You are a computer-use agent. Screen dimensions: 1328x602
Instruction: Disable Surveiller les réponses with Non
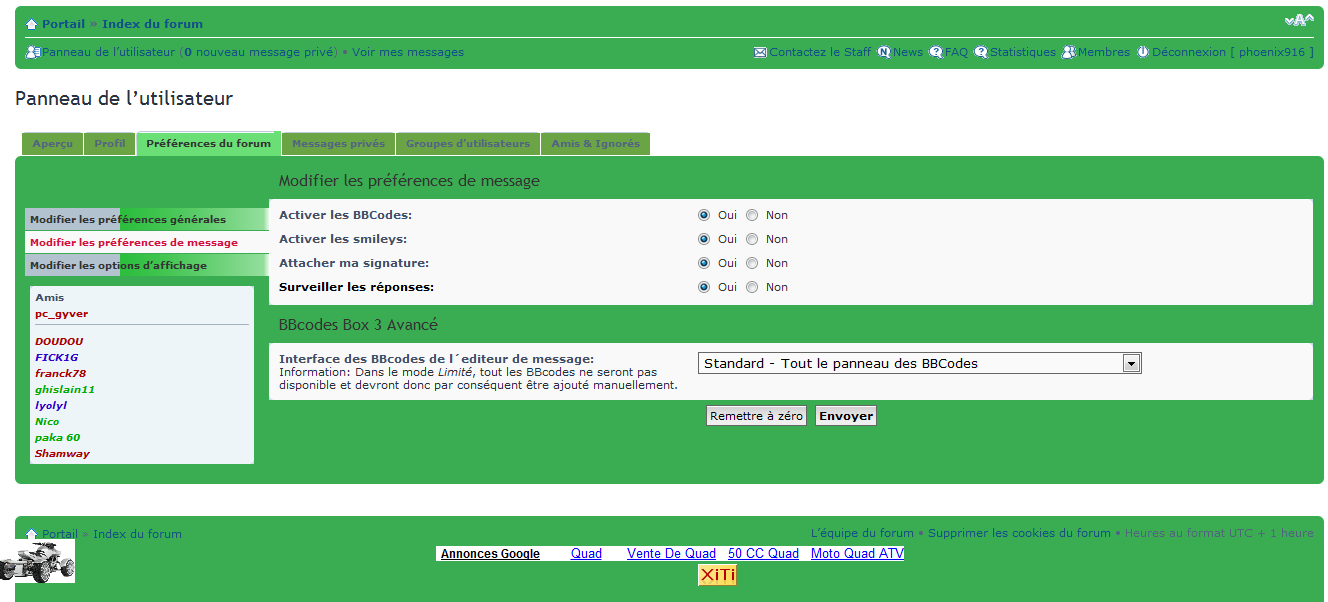(x=752, y=287)
